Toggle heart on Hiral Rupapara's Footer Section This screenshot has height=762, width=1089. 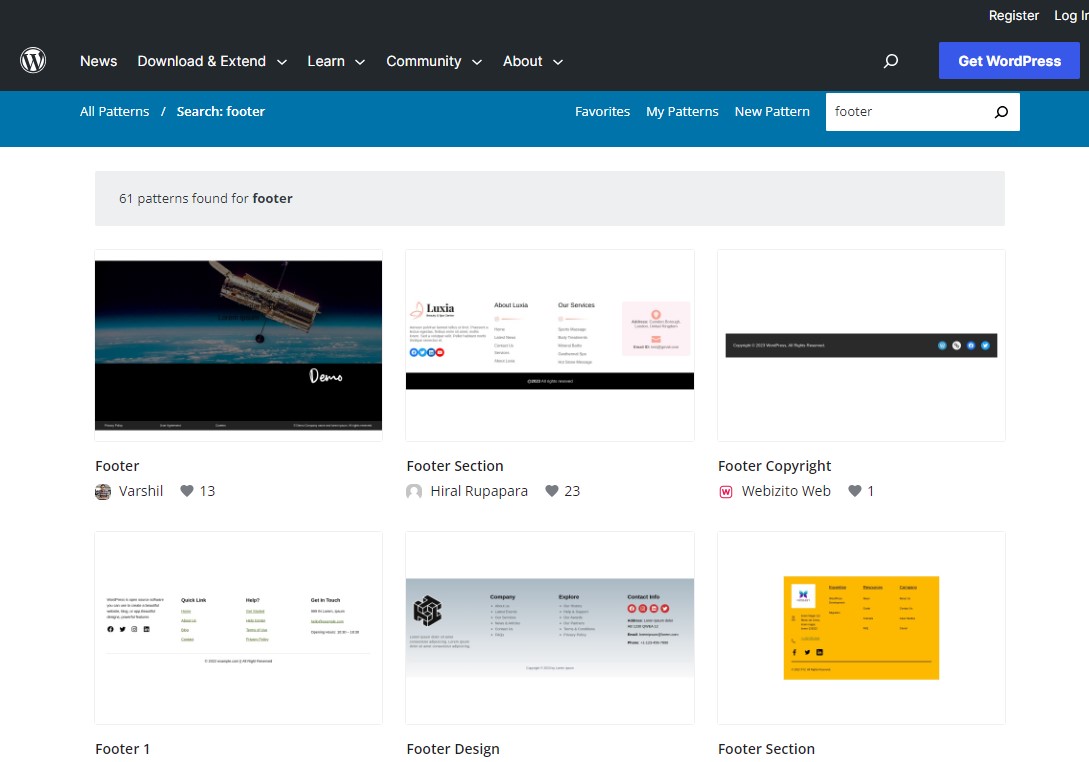pyautogui.click(x=552, y=491)
